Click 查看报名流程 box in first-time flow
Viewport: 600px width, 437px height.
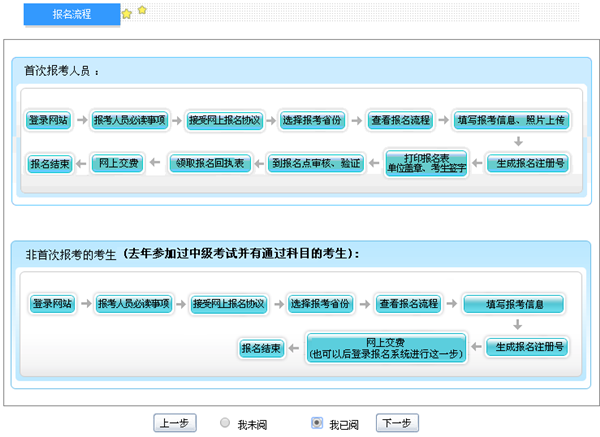[400, 120]
